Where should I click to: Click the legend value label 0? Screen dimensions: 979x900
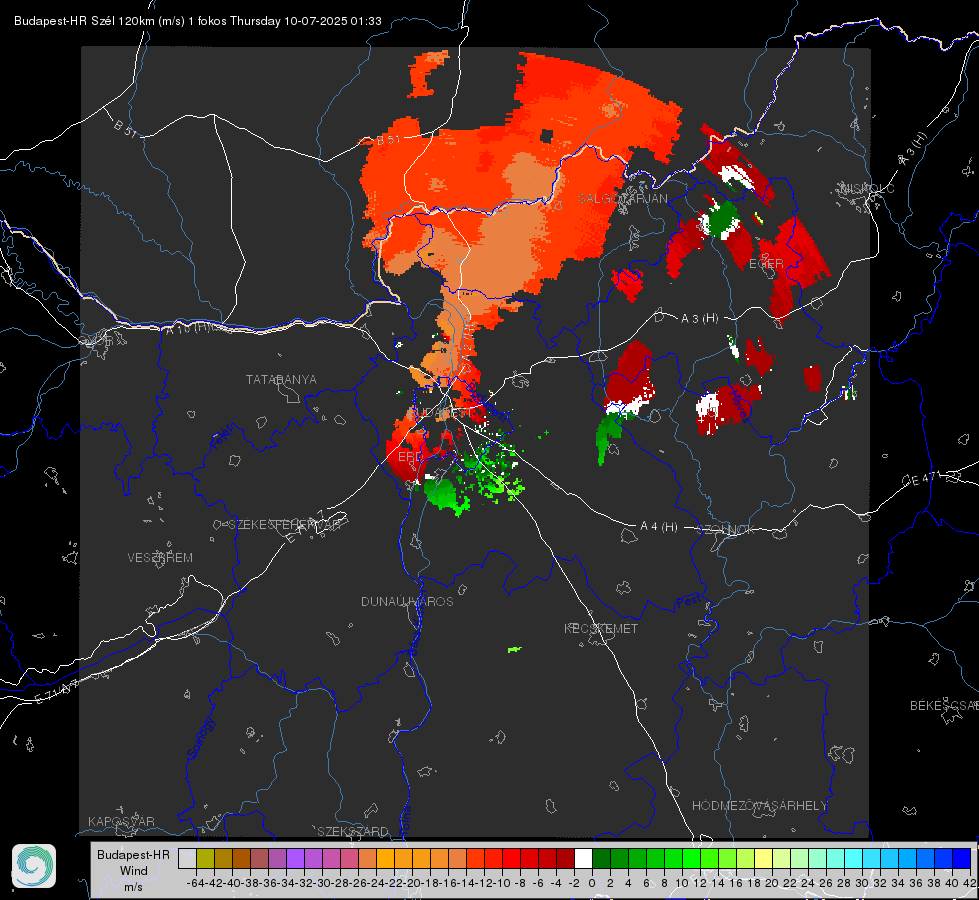pos(592,883)
